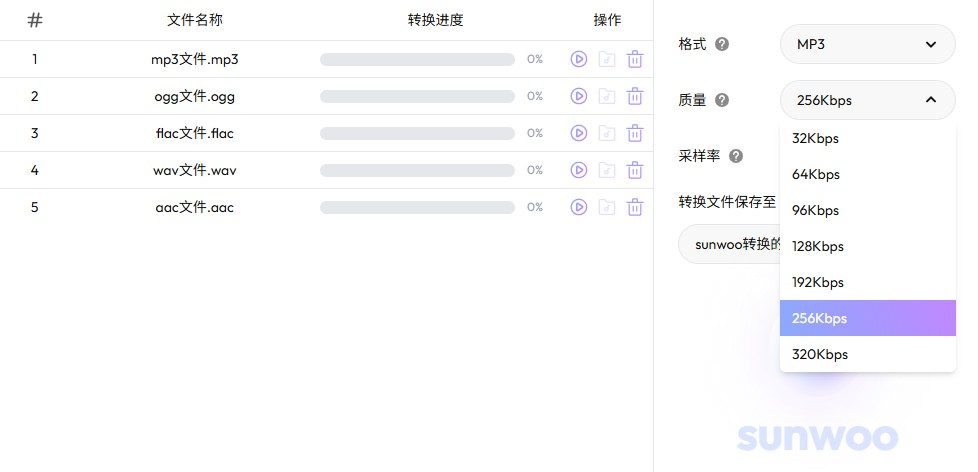The image size is (978, 472).
Task: Click the help icon beside 格式
Action: tap(722, 44)
